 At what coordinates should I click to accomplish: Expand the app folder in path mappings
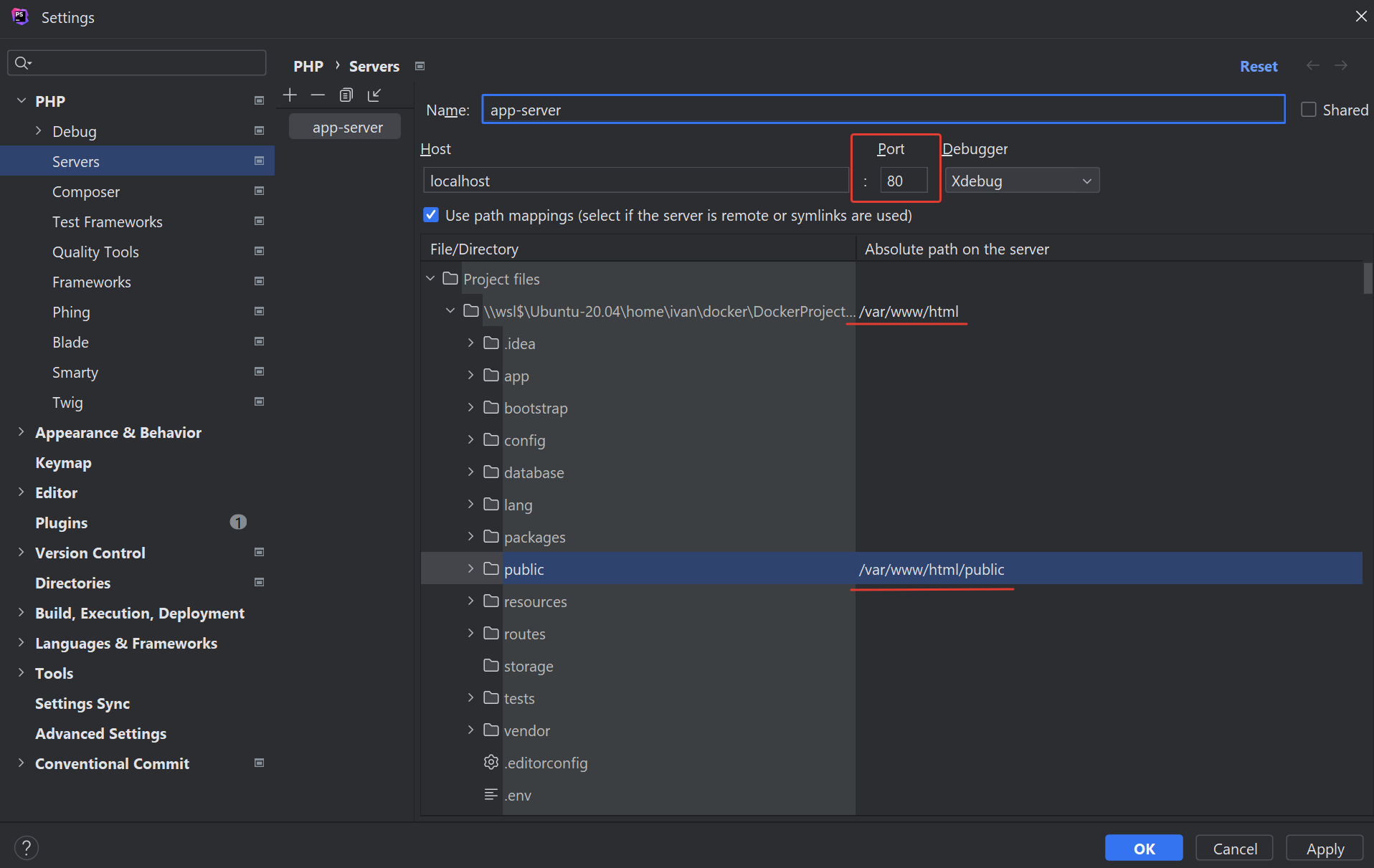[470, 376]
